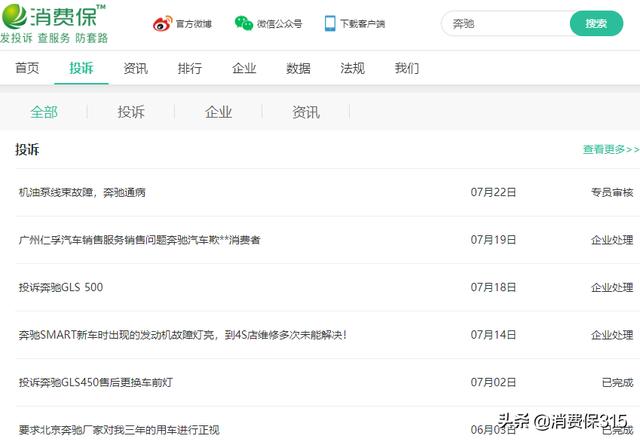Click the WeChat 微信公众号 icon
The image size is (640, 442).
244,23
